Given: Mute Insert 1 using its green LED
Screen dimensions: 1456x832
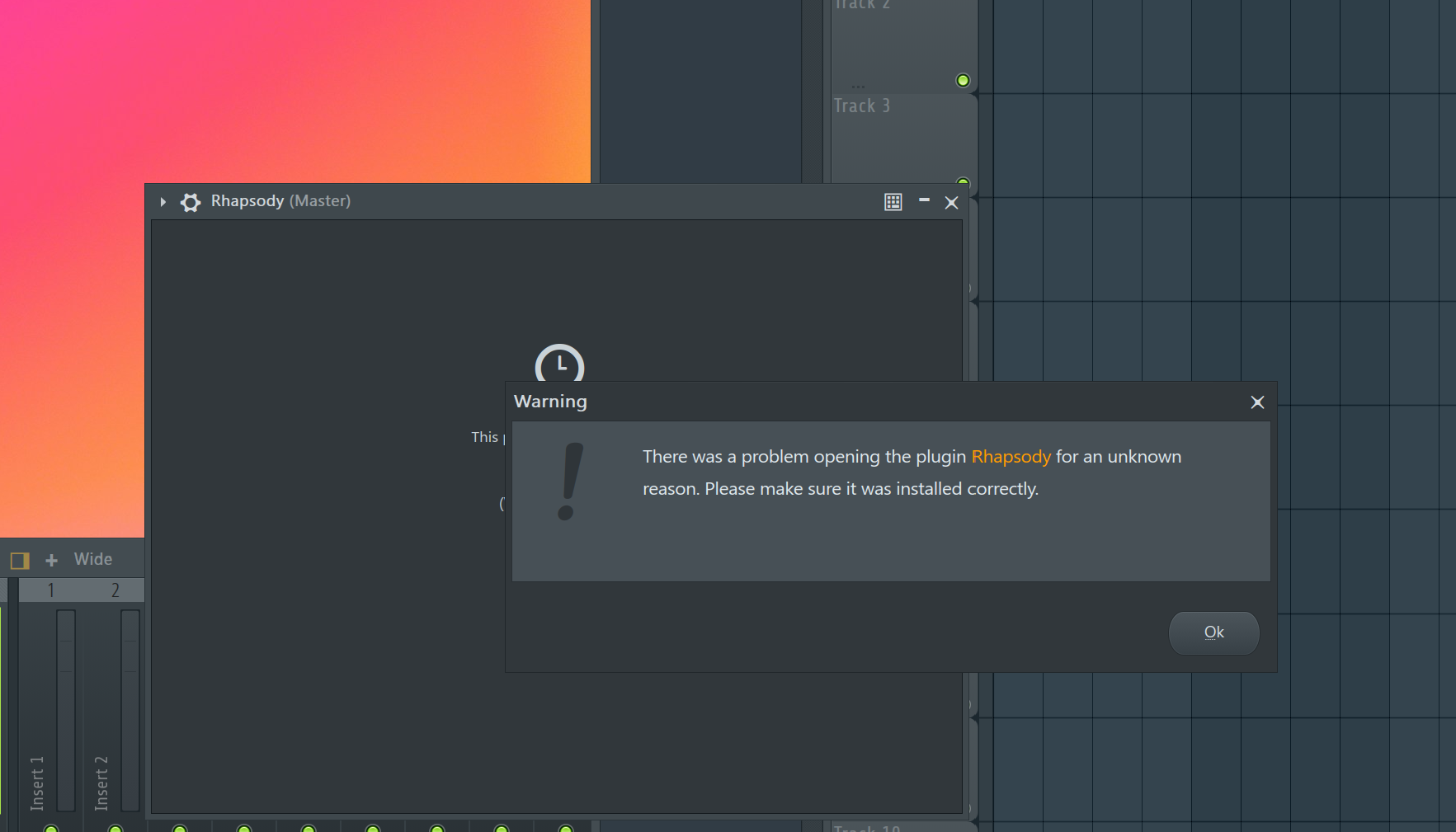Looking at the screenshot, I should pos(51,828).
